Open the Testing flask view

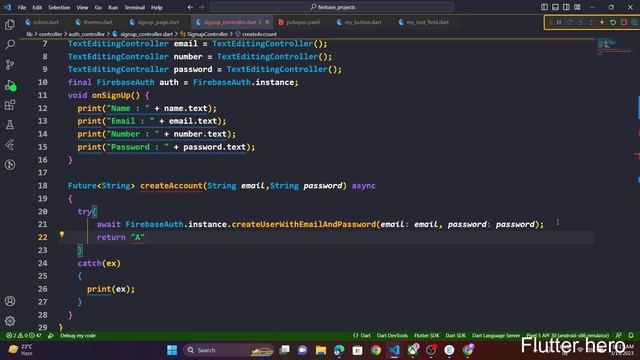coord(10,125)
